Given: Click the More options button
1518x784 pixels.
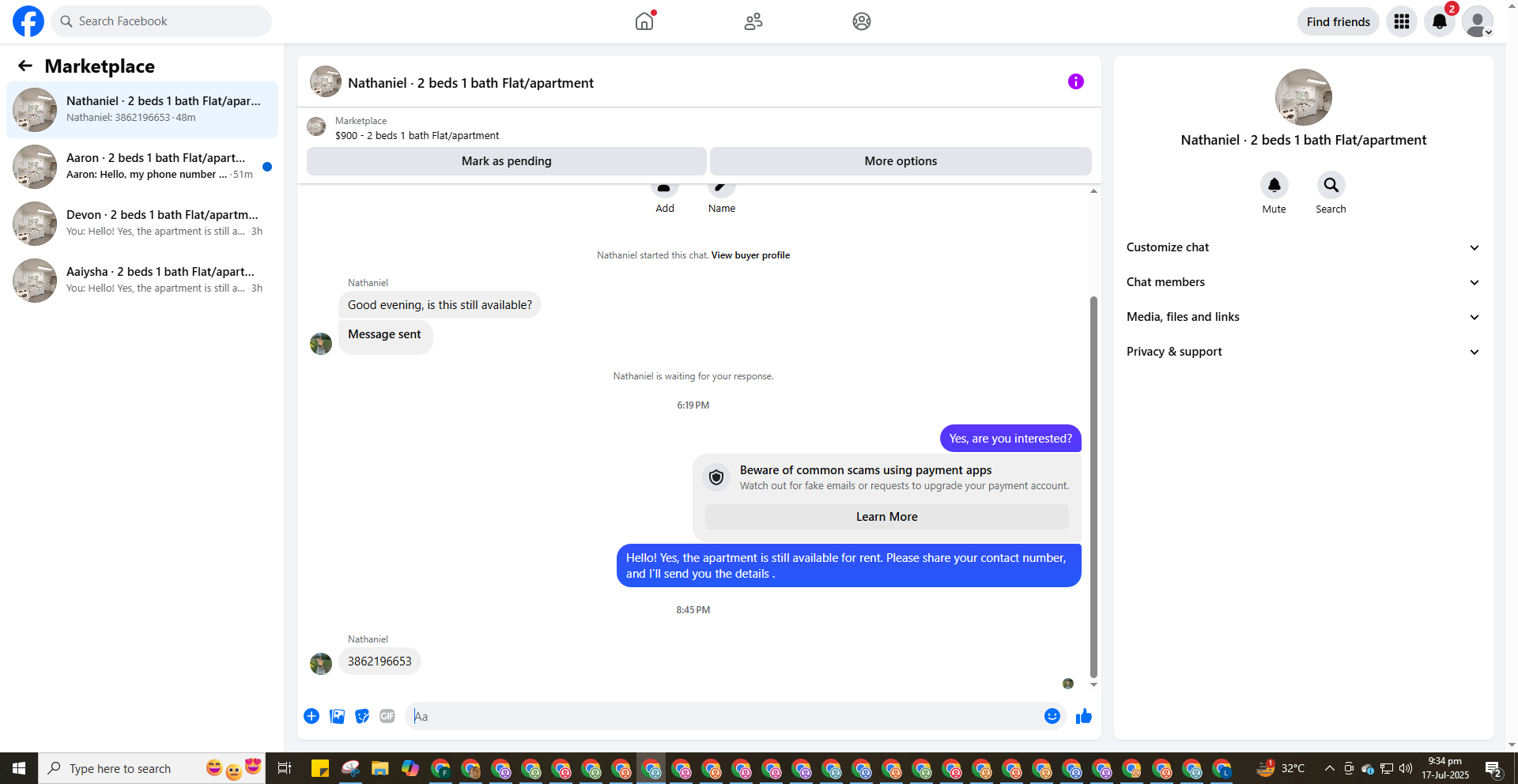Looking at the screenshot, I should [x=901, y=161].
